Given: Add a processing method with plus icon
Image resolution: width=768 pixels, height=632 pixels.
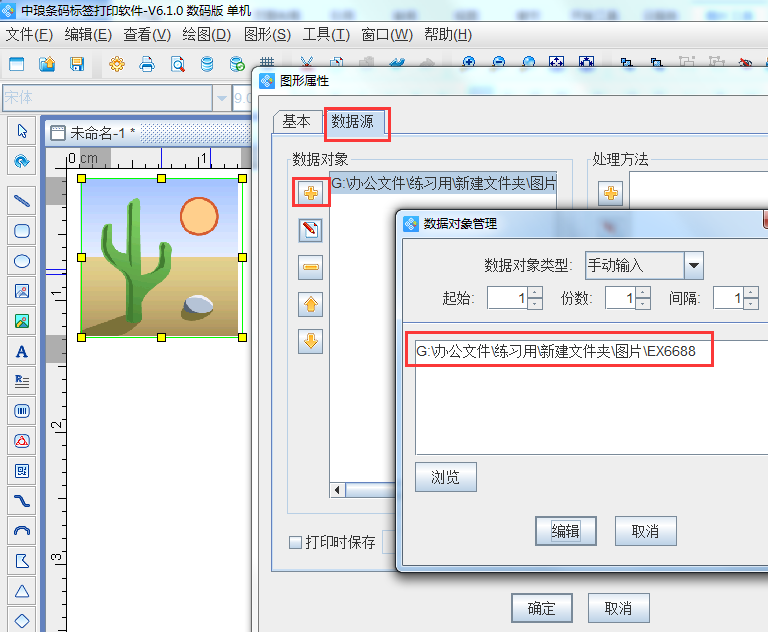Looking at the screenshot, I should pyautogui.click(x=610, y=193).
